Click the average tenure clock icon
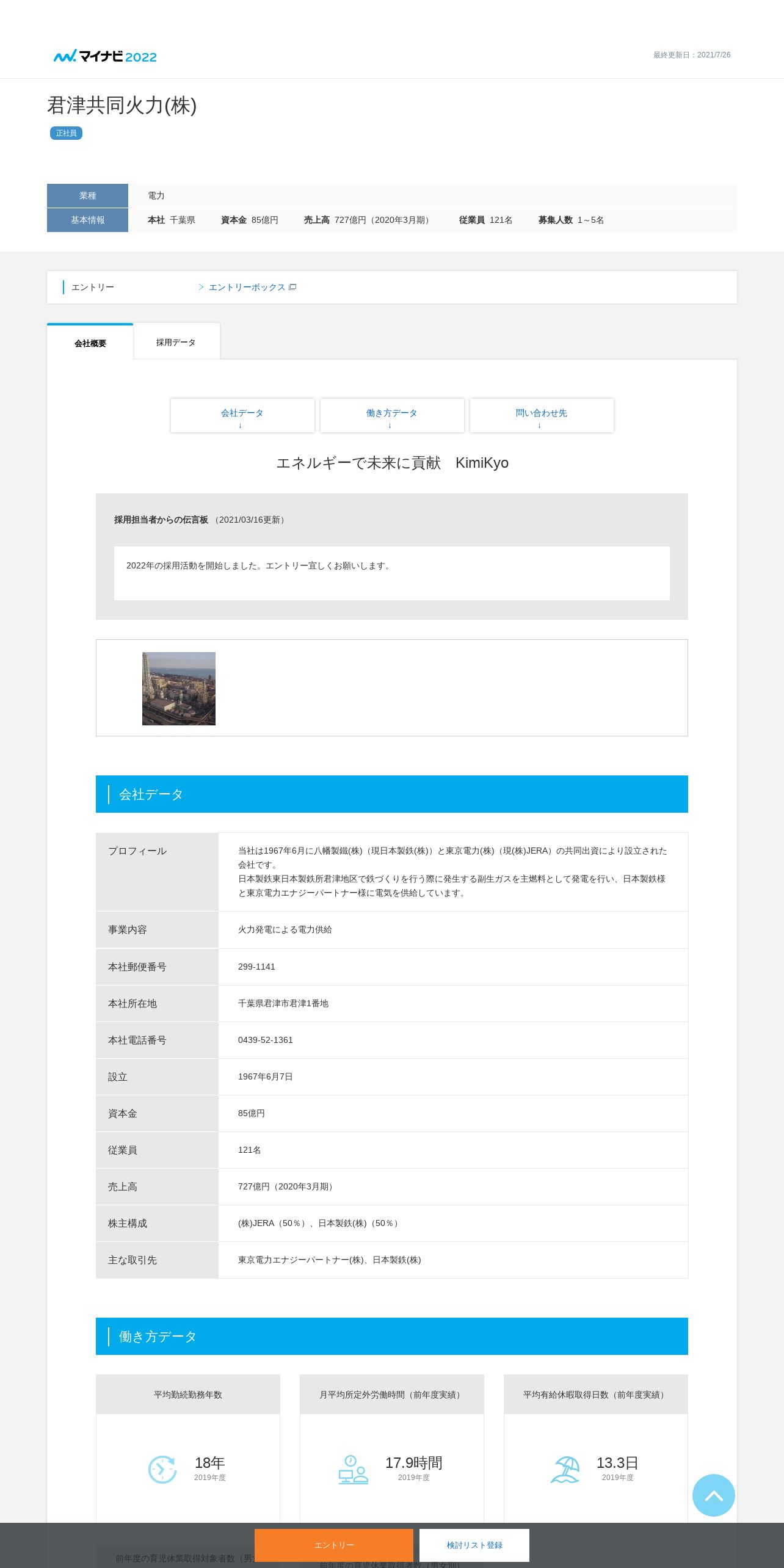Image resolution: width=784 pixels, height=1568 pixels. click(x=162, y=1469)
